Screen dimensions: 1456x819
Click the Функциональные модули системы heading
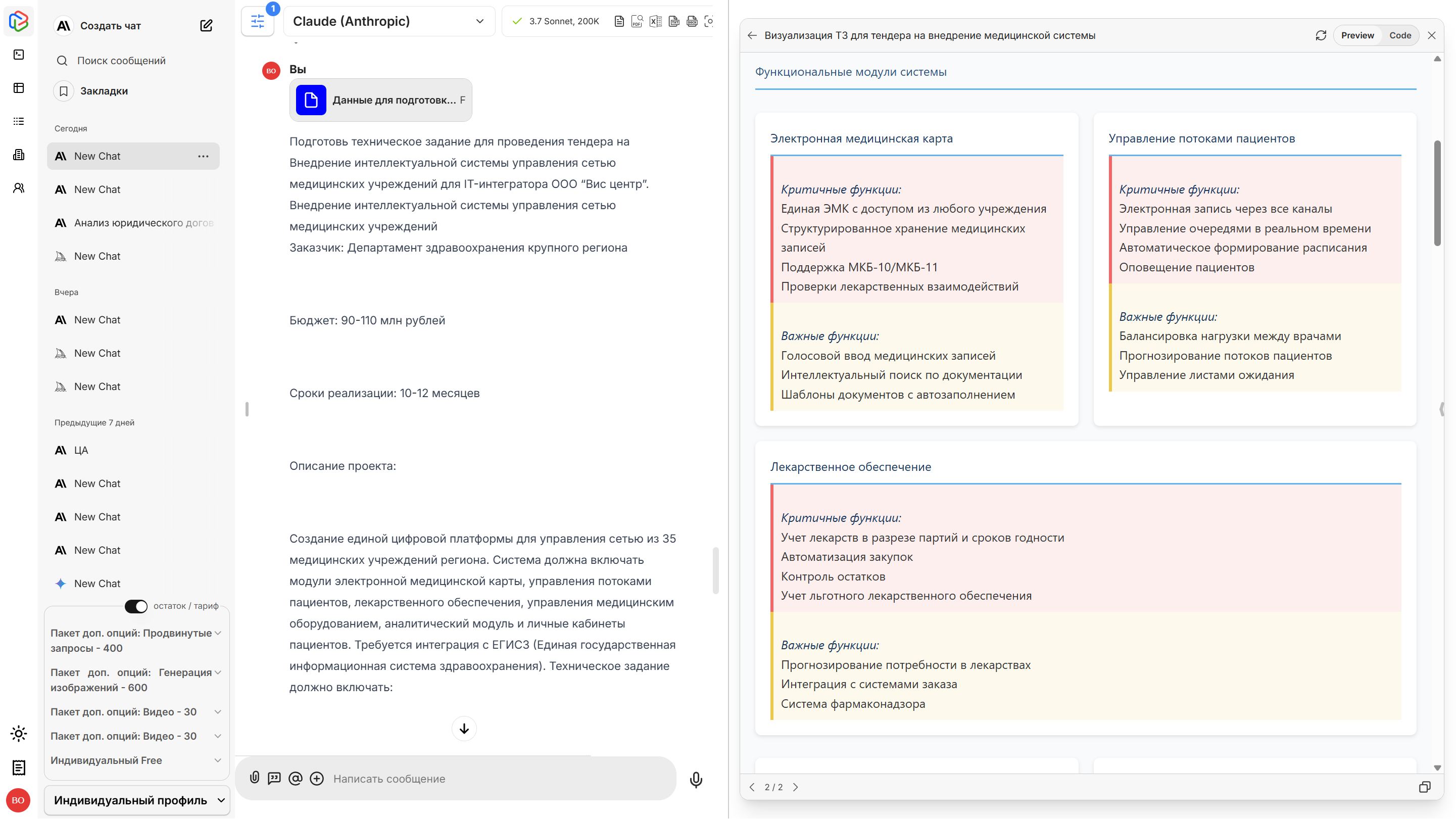(851, 72)
